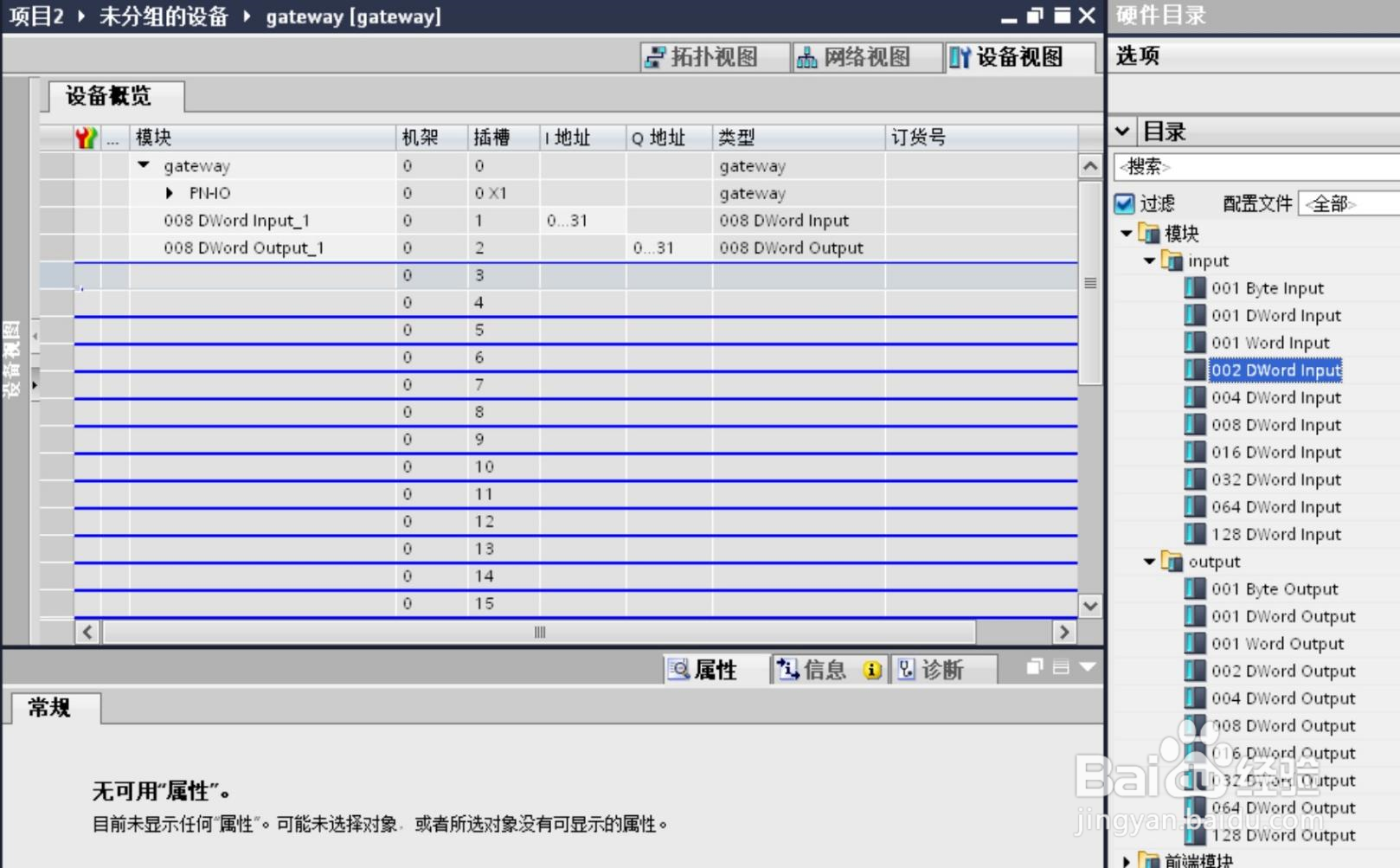Viewport: 1400px width, 868px height.
Task: Click the 004 DWord Output module icon
Action: [x=1195, y=698]
